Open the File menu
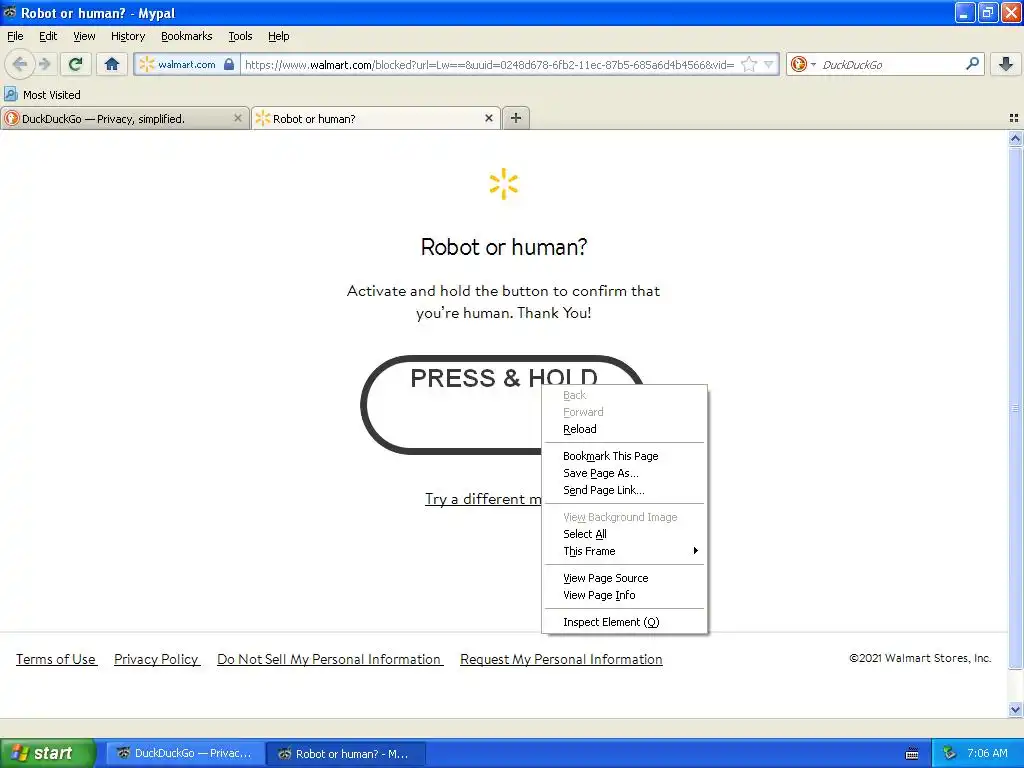1024x768 pixels. (x=15, y=36)
